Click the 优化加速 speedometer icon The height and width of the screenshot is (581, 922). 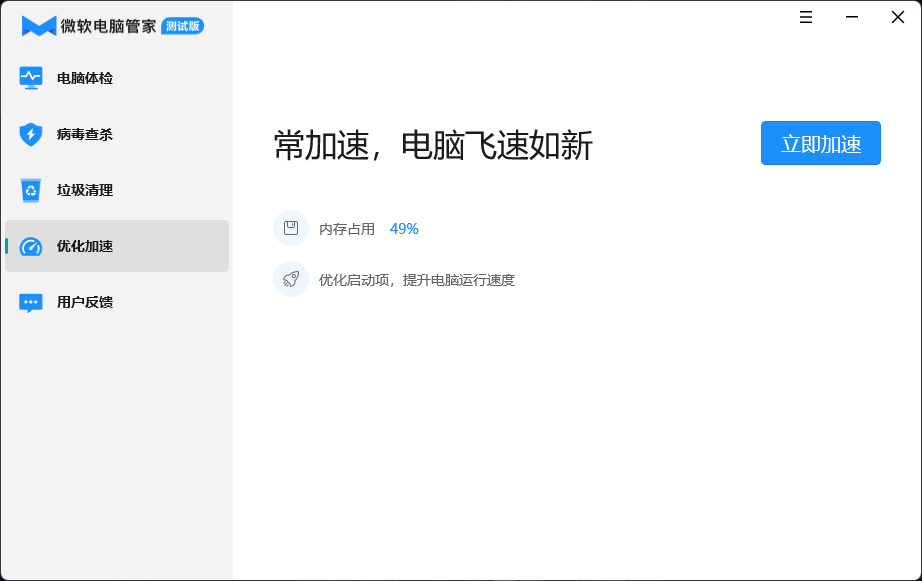point(31,246)
